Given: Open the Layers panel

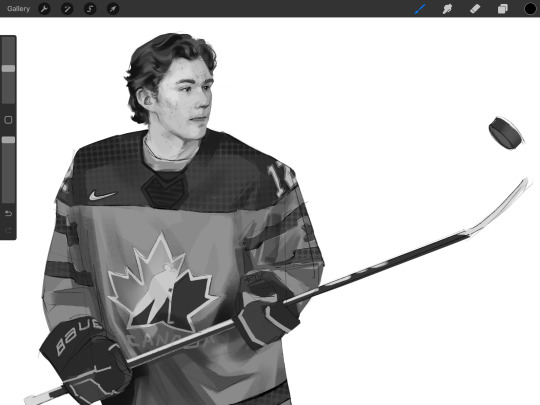Looking at the screenshot, I should coord(502,9).
